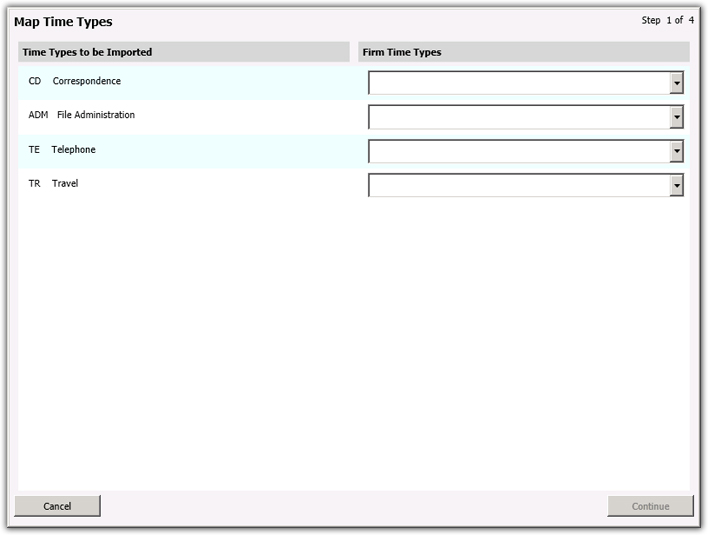Click the Map Time Types title
Viewport: 708px width, 535px height.
click(x=63, y=22)
